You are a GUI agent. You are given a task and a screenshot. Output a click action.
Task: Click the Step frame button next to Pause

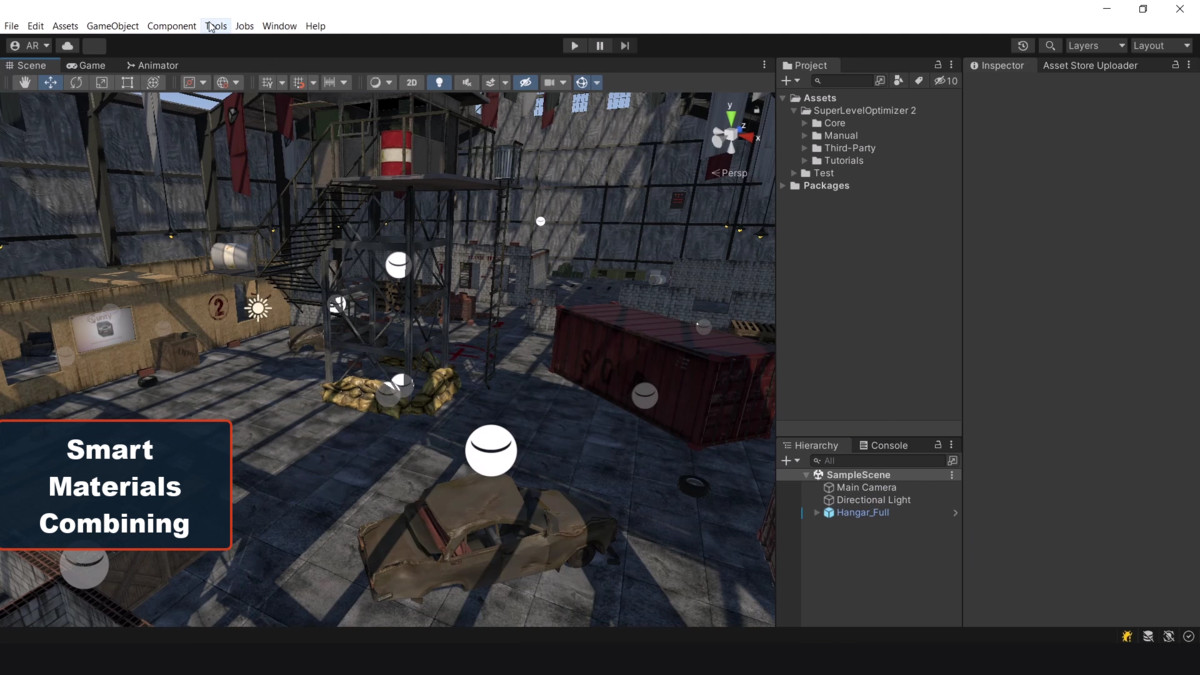tap(625, 45)
